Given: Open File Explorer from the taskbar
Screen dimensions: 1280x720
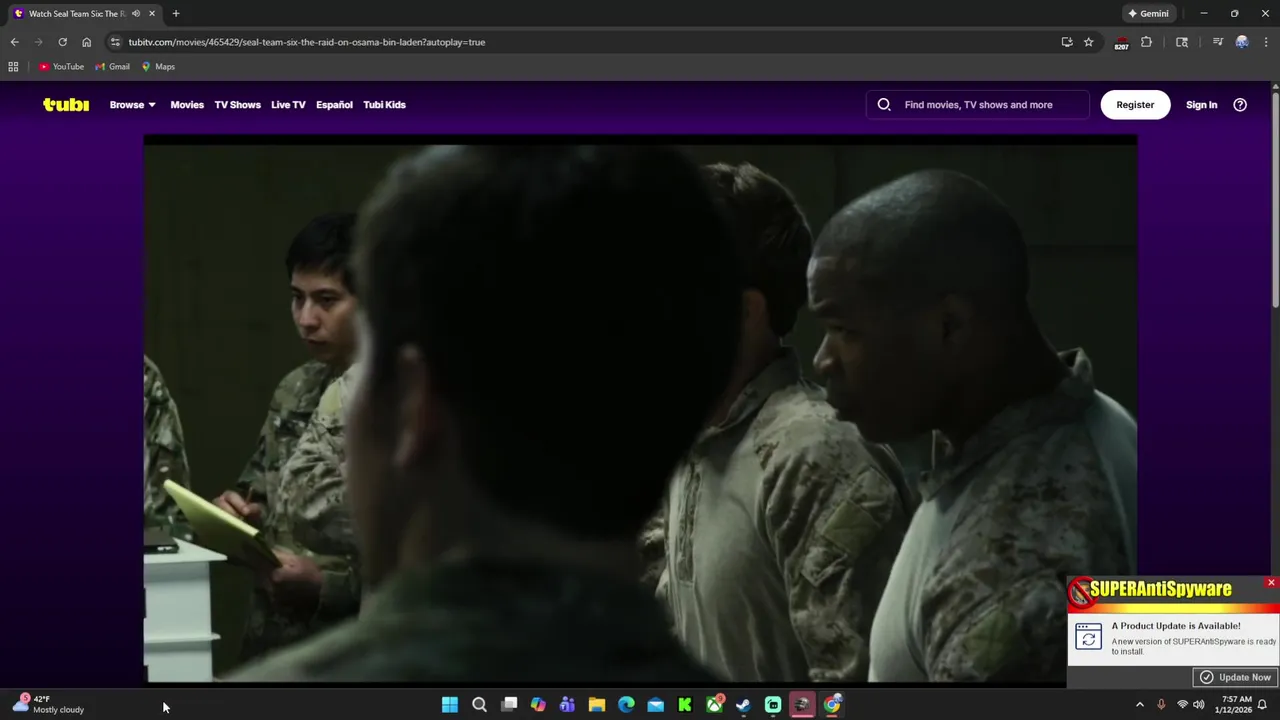Looking at the screenshot, I should click(597, 705).
